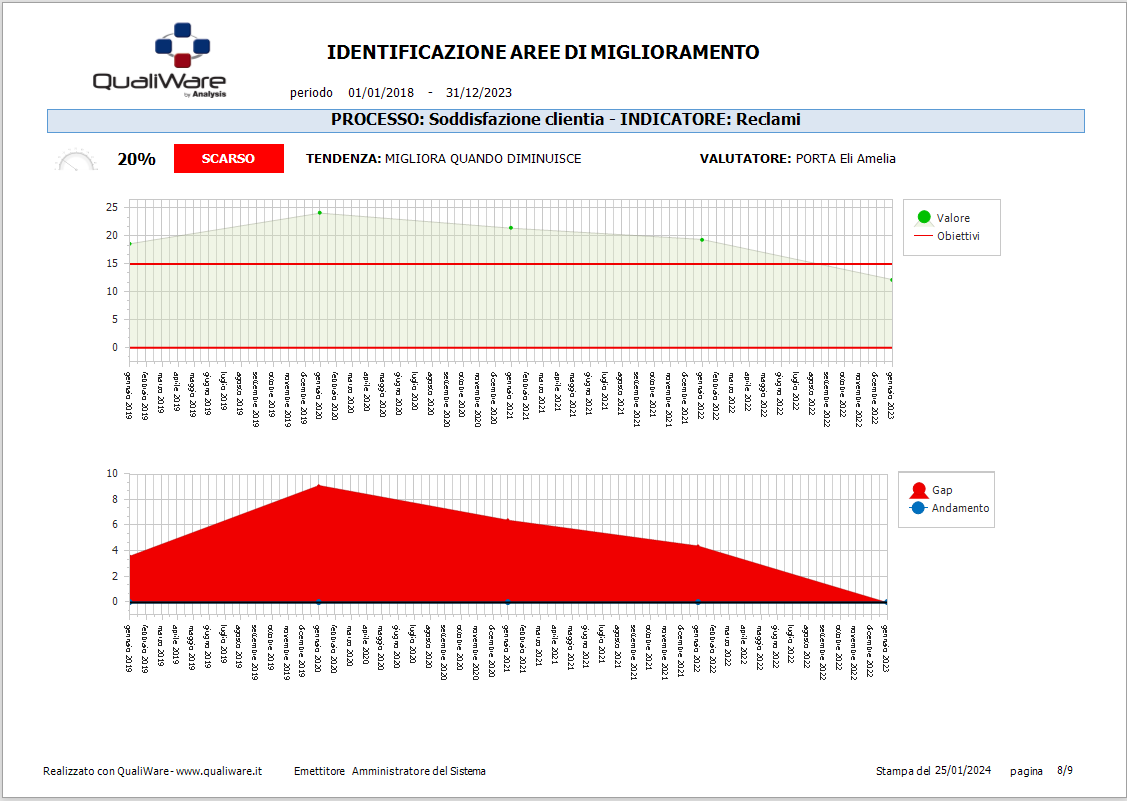Viewport: 1127px width, 801px height.
Task: Click the QualiWare logo
Action: [159, 63]
